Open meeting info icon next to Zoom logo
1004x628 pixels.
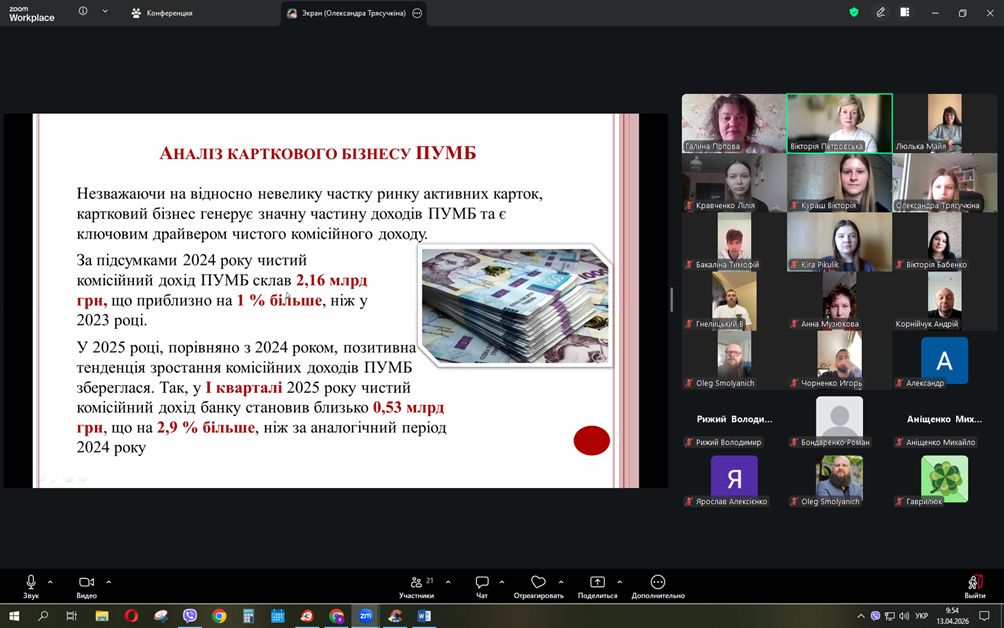pos(83,12)
